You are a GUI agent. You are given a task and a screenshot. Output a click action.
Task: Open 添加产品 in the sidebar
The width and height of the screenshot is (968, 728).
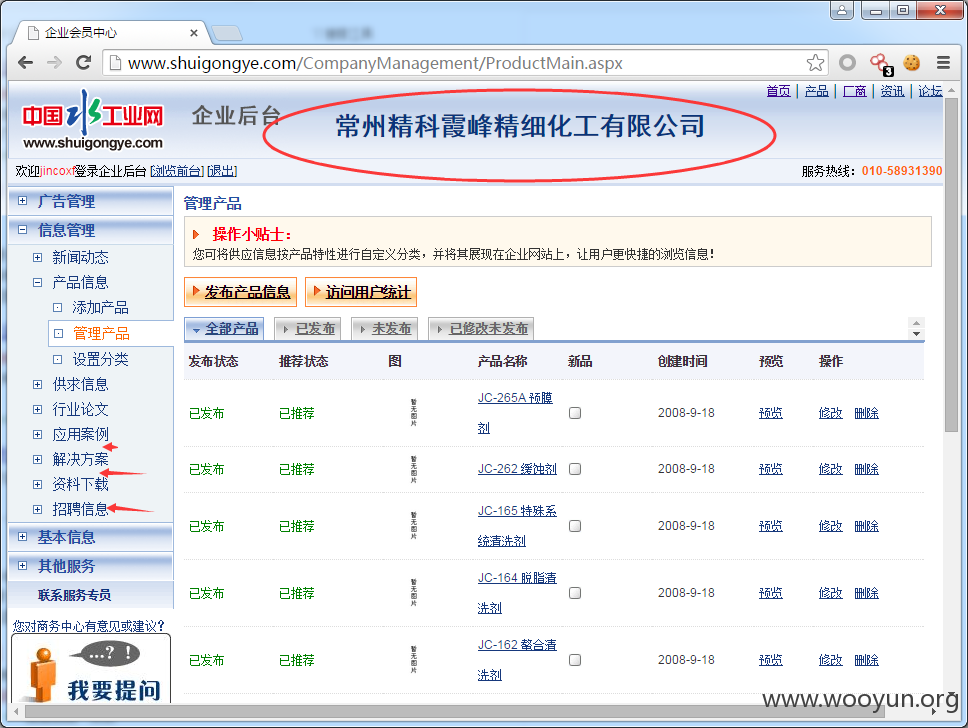[100, 308]
